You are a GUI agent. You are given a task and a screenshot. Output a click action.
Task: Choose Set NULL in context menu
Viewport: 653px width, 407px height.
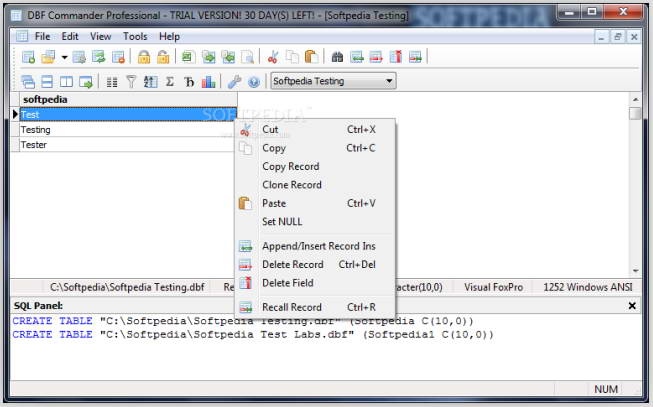[x=314, y=222]
